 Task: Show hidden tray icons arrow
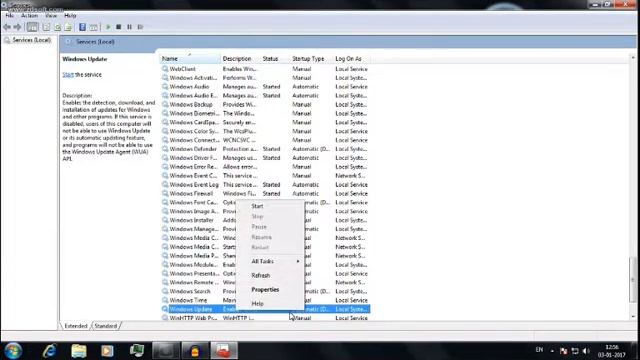click(x=552, y=351)
